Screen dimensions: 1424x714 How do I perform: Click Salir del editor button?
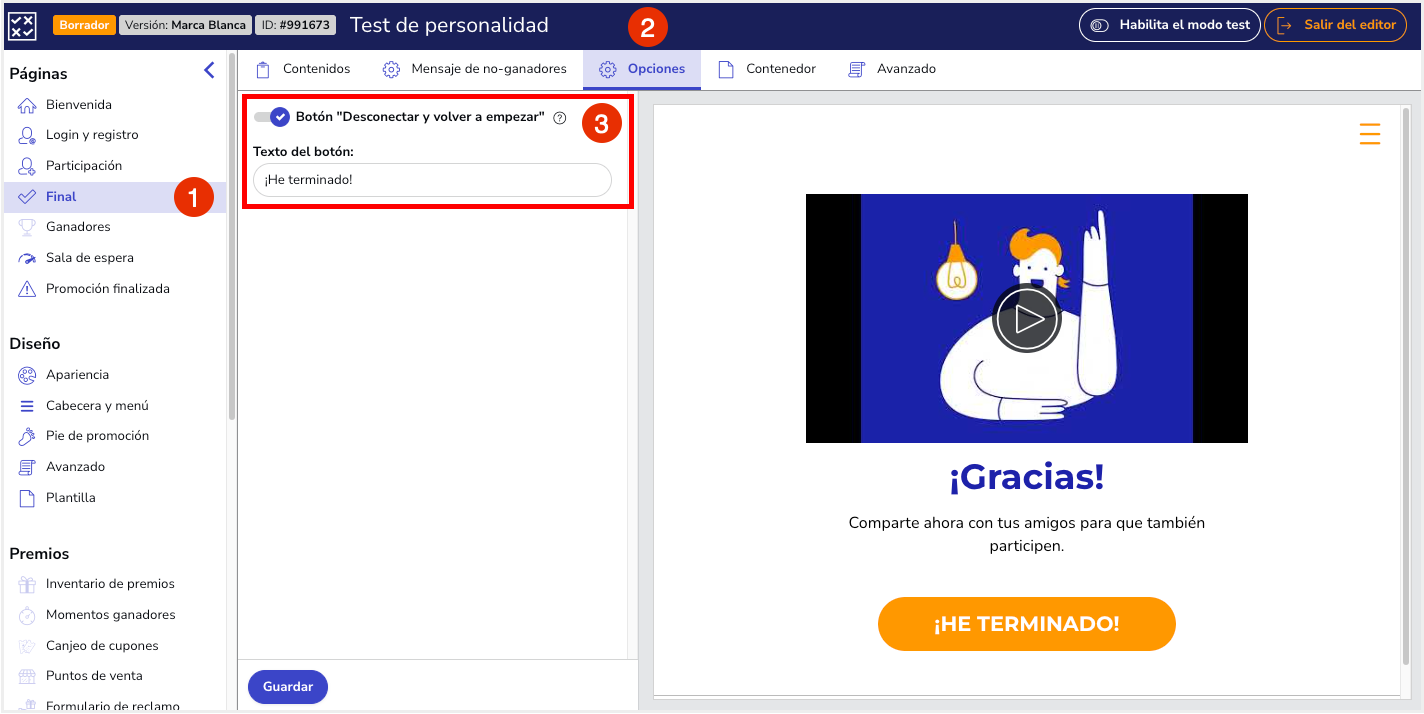point(1336,25)
